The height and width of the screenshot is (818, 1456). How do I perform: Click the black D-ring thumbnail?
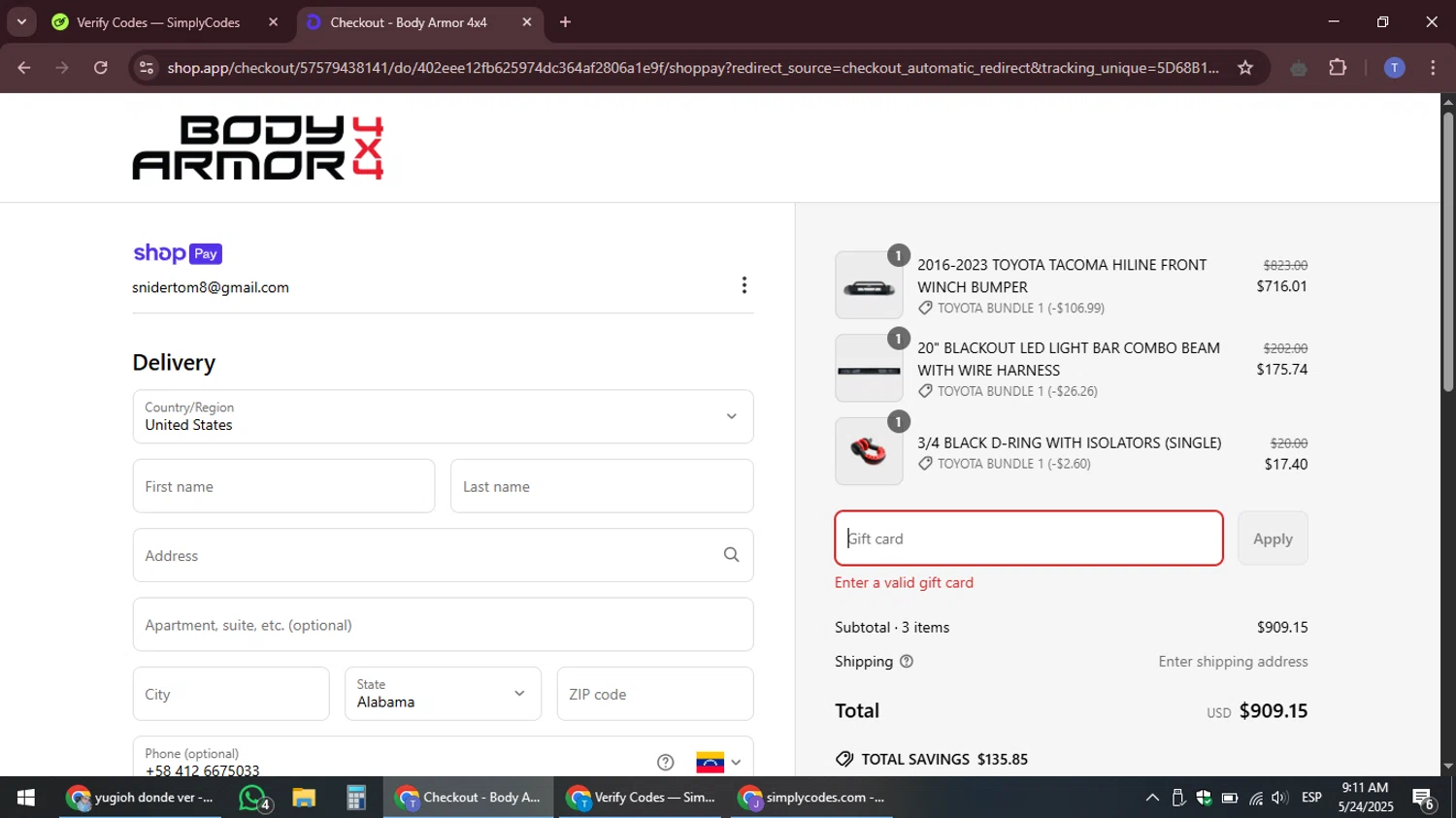(869, 451)
